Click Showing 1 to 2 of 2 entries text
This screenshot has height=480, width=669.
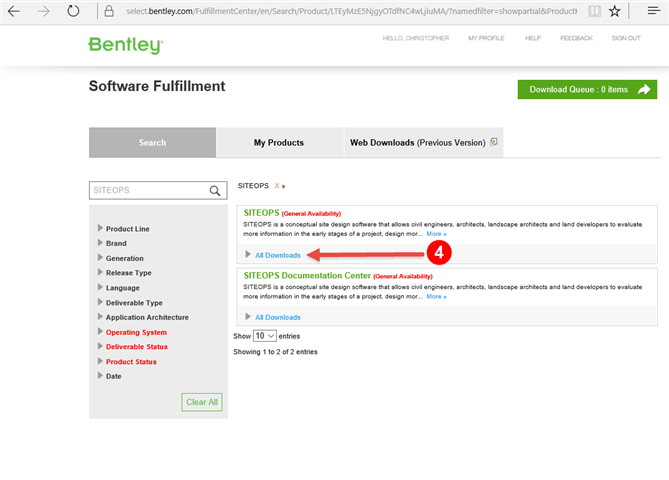click(x=275, y=352)
